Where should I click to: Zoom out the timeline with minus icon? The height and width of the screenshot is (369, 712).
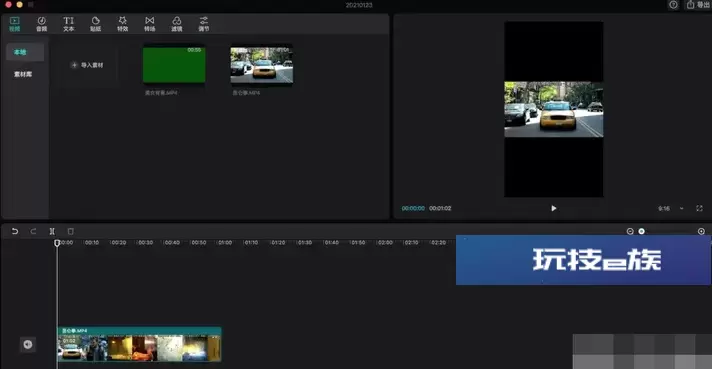pos(630,231)
